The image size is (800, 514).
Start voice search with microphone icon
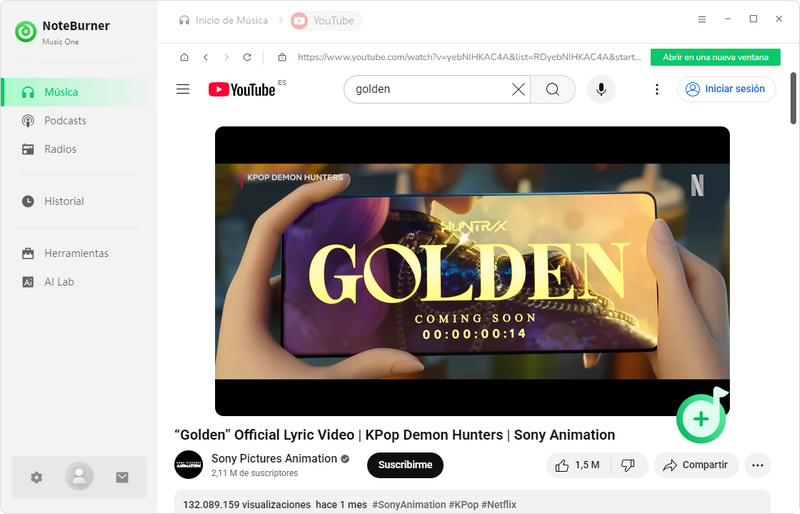point(602,89)
